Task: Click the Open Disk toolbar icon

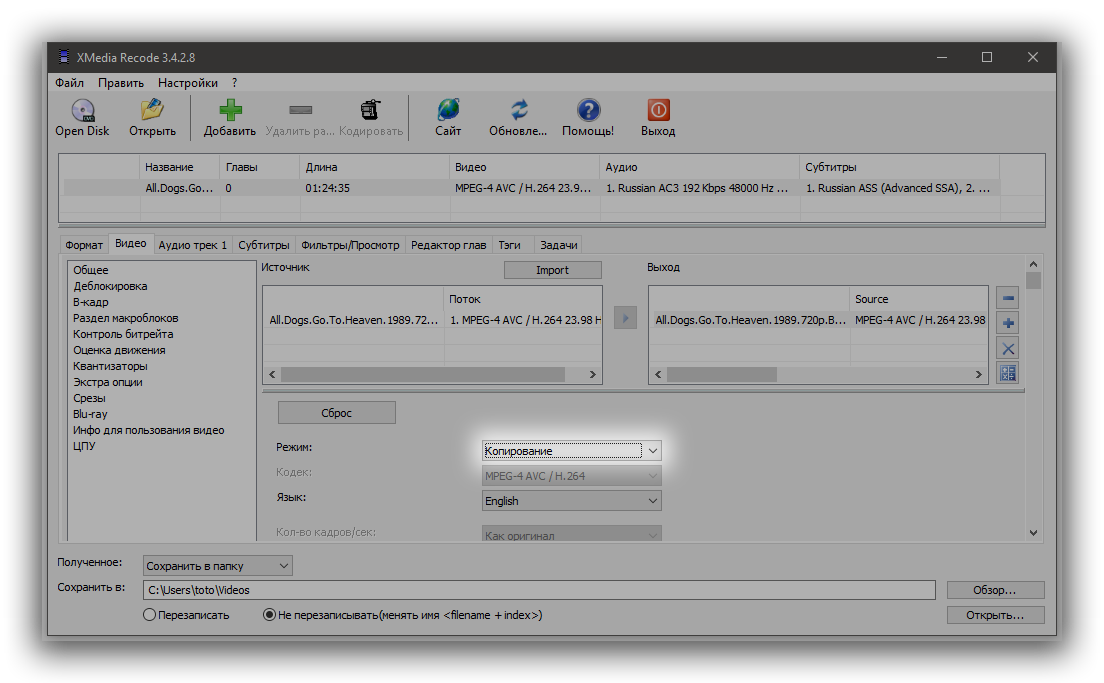Action: [x=82, y=110]
